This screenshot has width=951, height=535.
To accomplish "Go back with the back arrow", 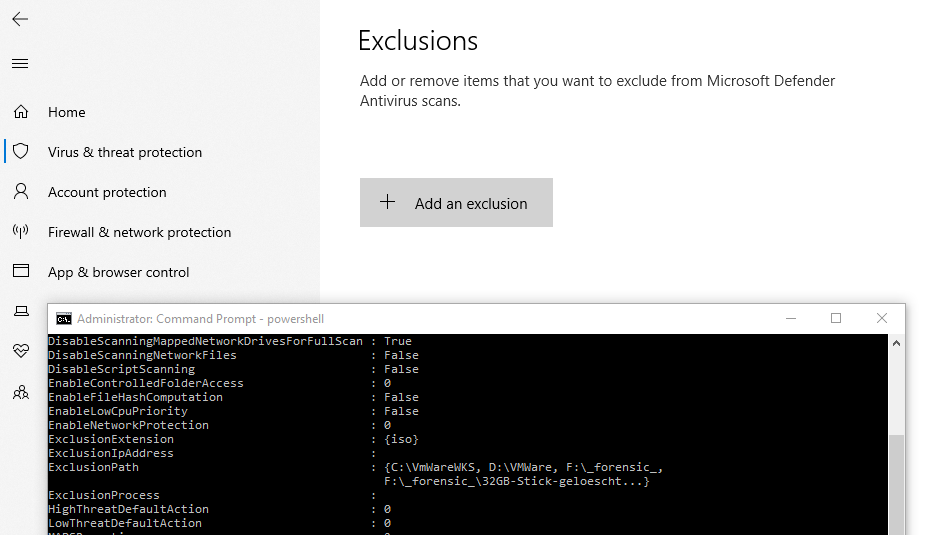I will (20, 19).
